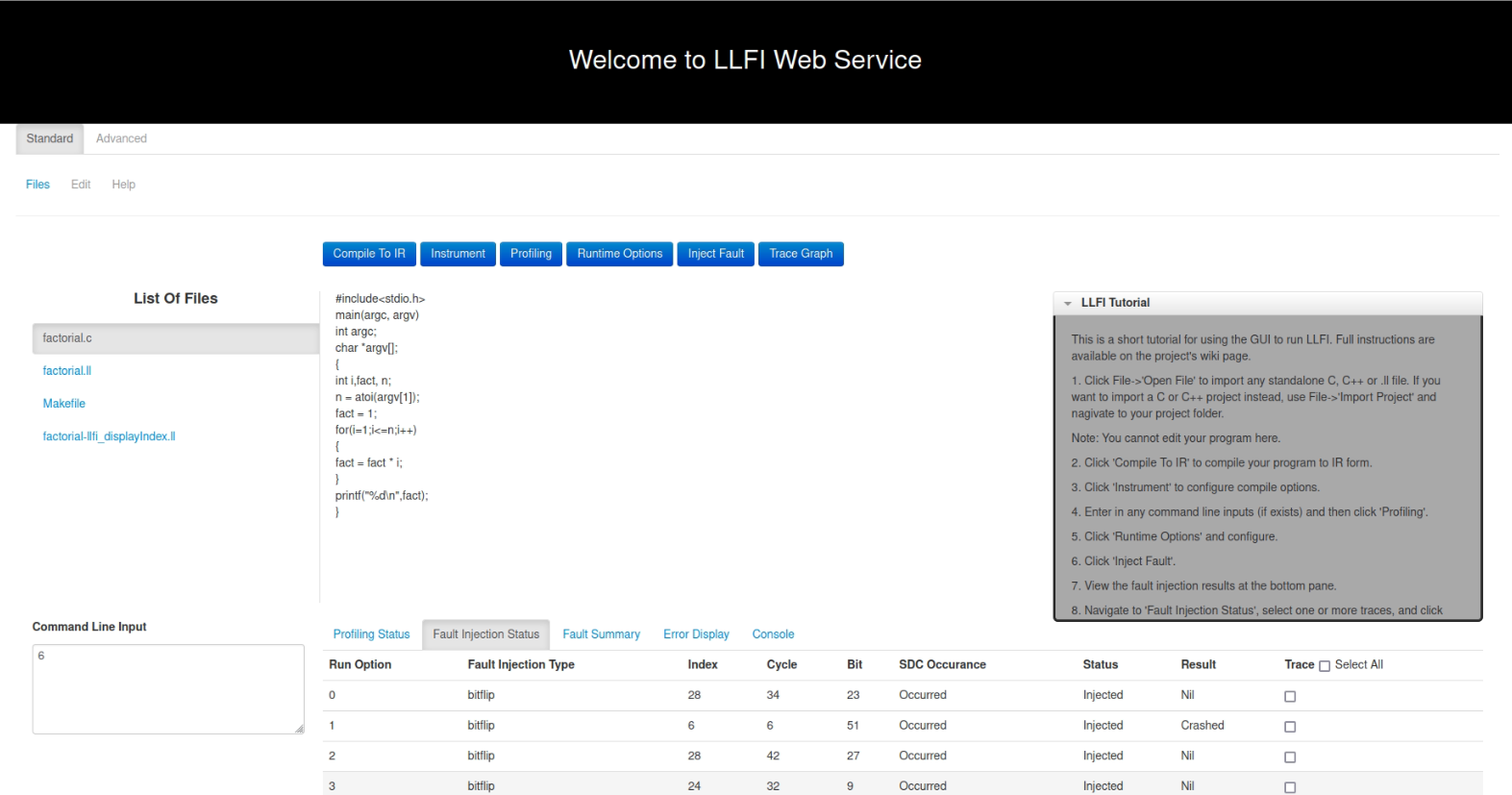View the Fault Summary tab

(x=601, y=634)
